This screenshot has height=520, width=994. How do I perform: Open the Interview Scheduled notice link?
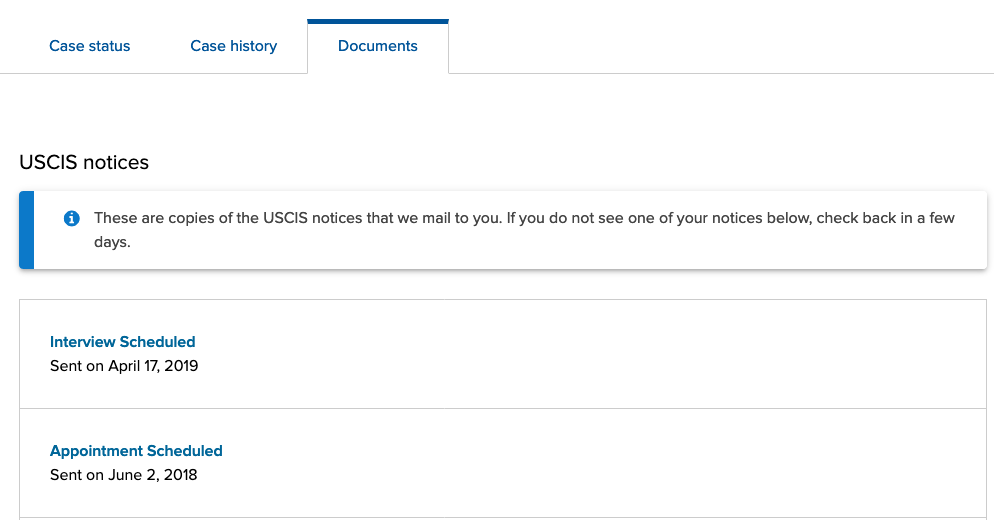tap(123, 342)
